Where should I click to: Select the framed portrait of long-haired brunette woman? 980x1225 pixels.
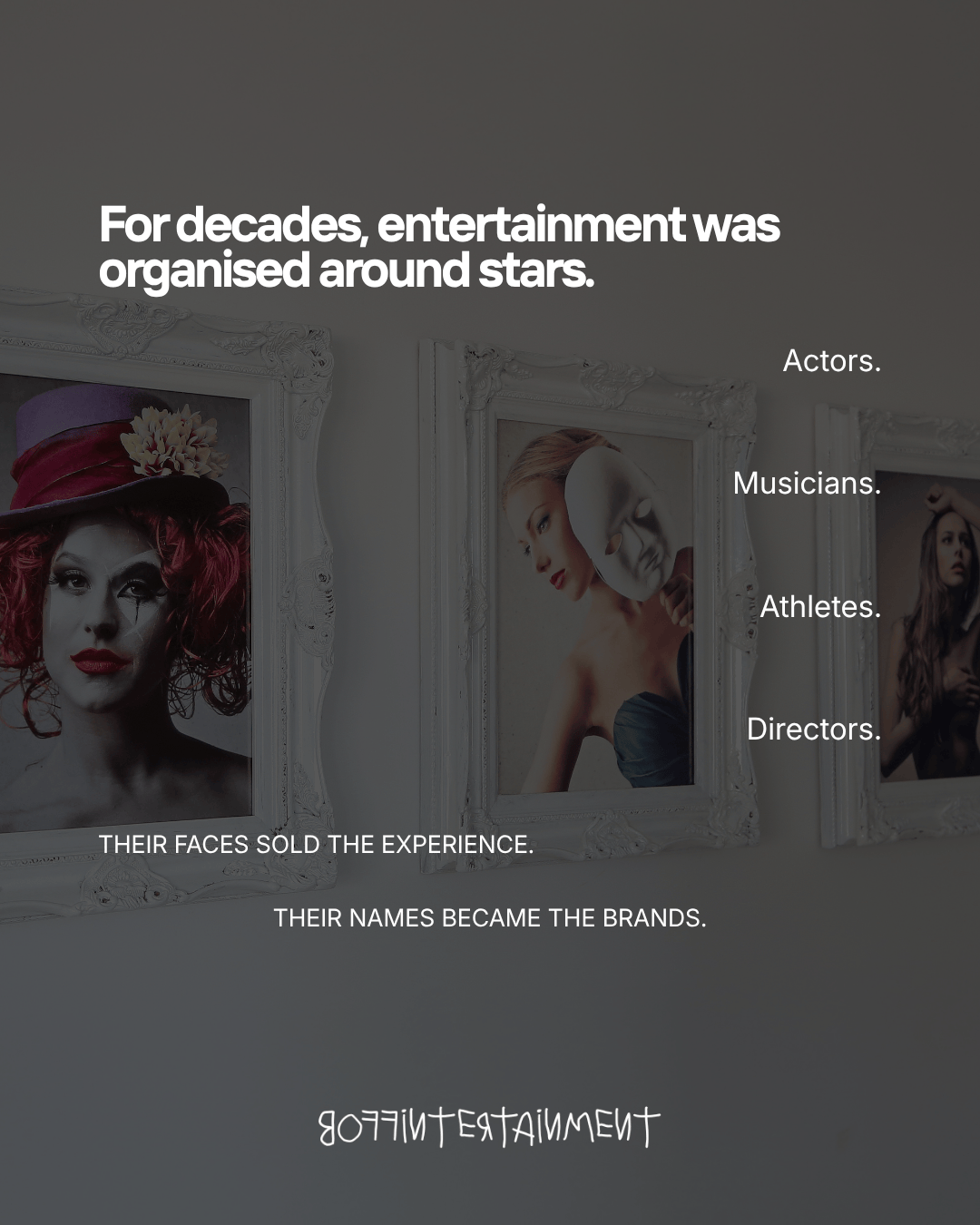click(898, 626)
